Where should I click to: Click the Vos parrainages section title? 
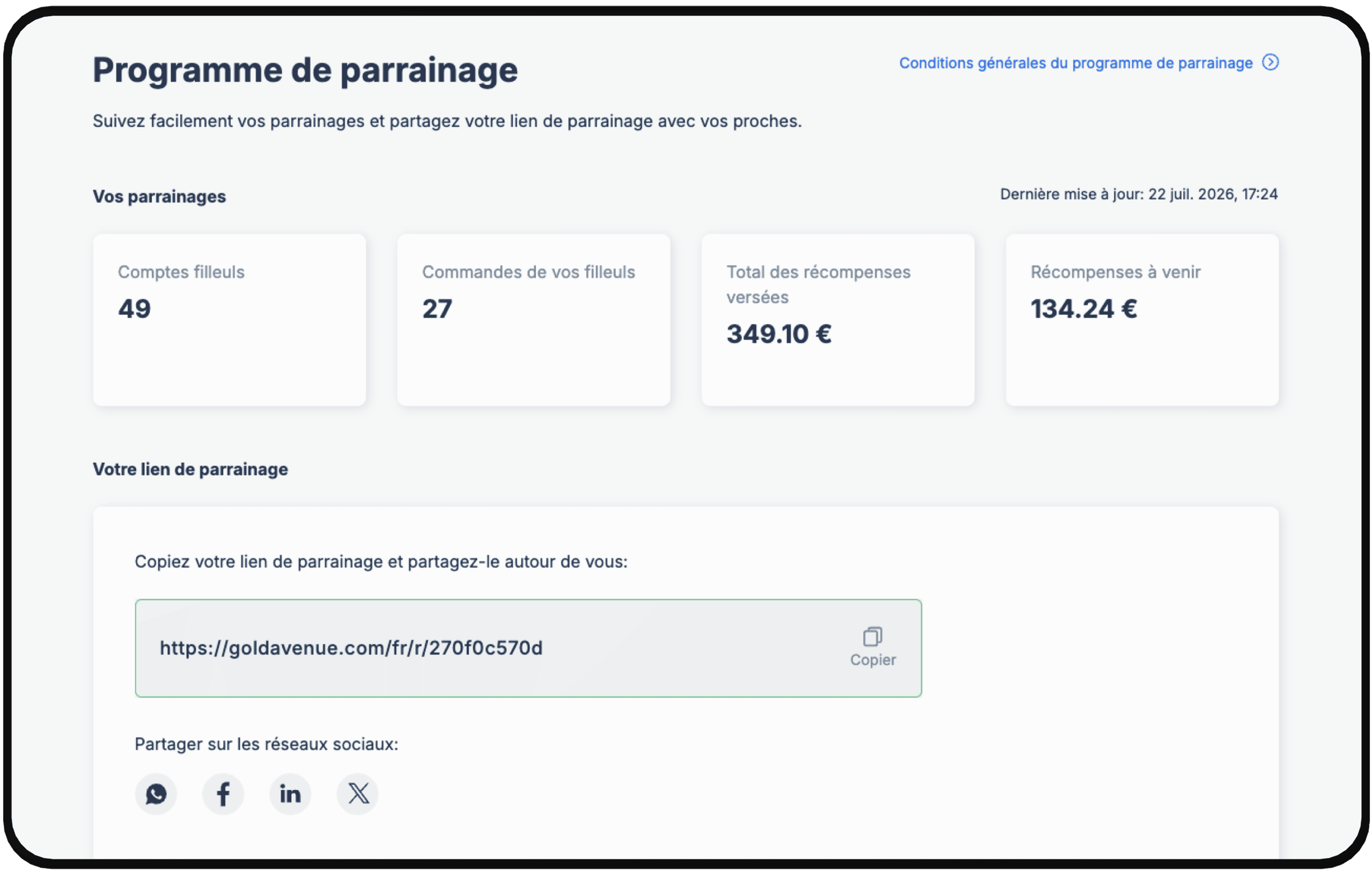(x=160, y=196)
